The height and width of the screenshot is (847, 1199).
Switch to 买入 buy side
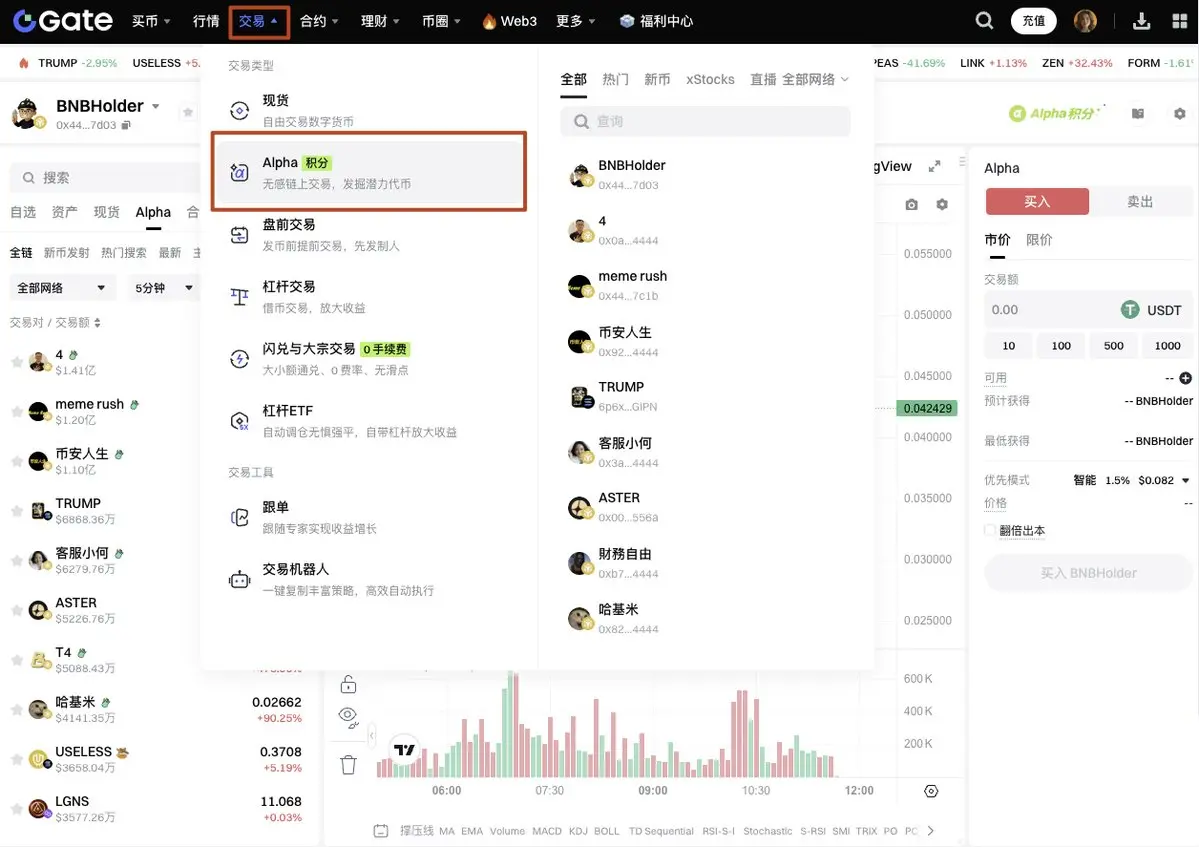pyautogui.click(x=1037, y=202)
